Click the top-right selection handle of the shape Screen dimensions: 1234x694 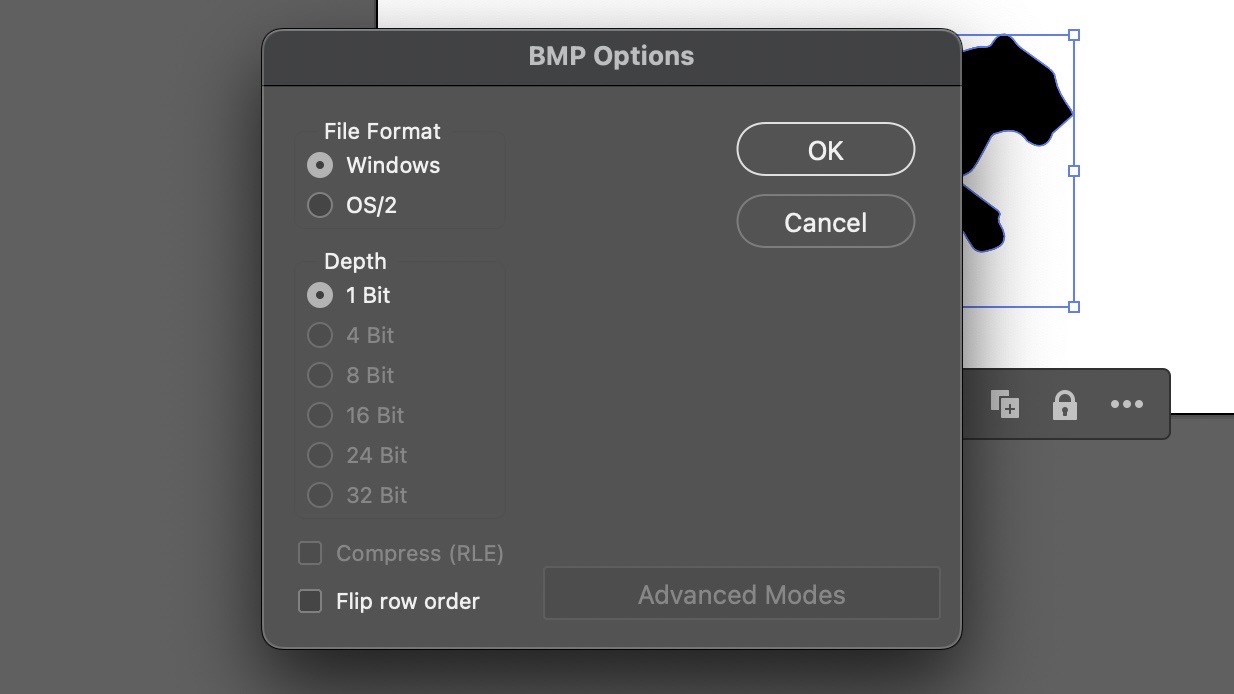tap(1074, 35)
